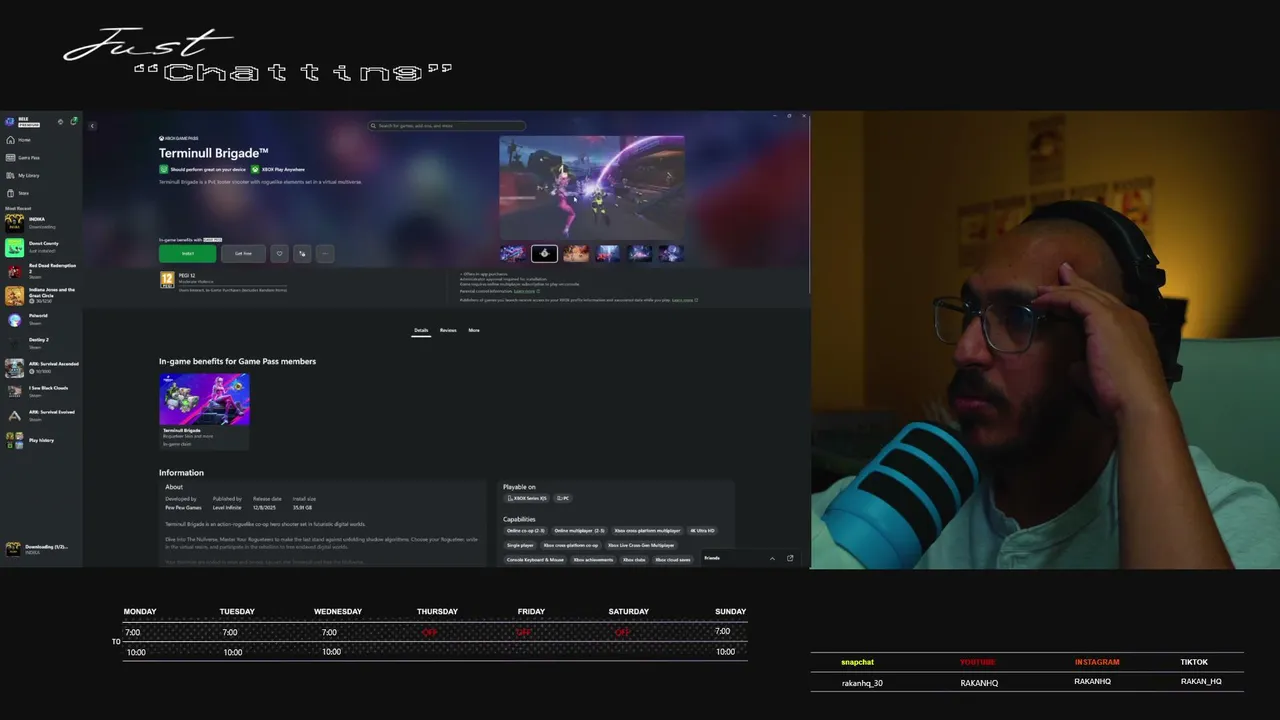
Task: Open Palworld from the recent list
Action: [40, 319]
